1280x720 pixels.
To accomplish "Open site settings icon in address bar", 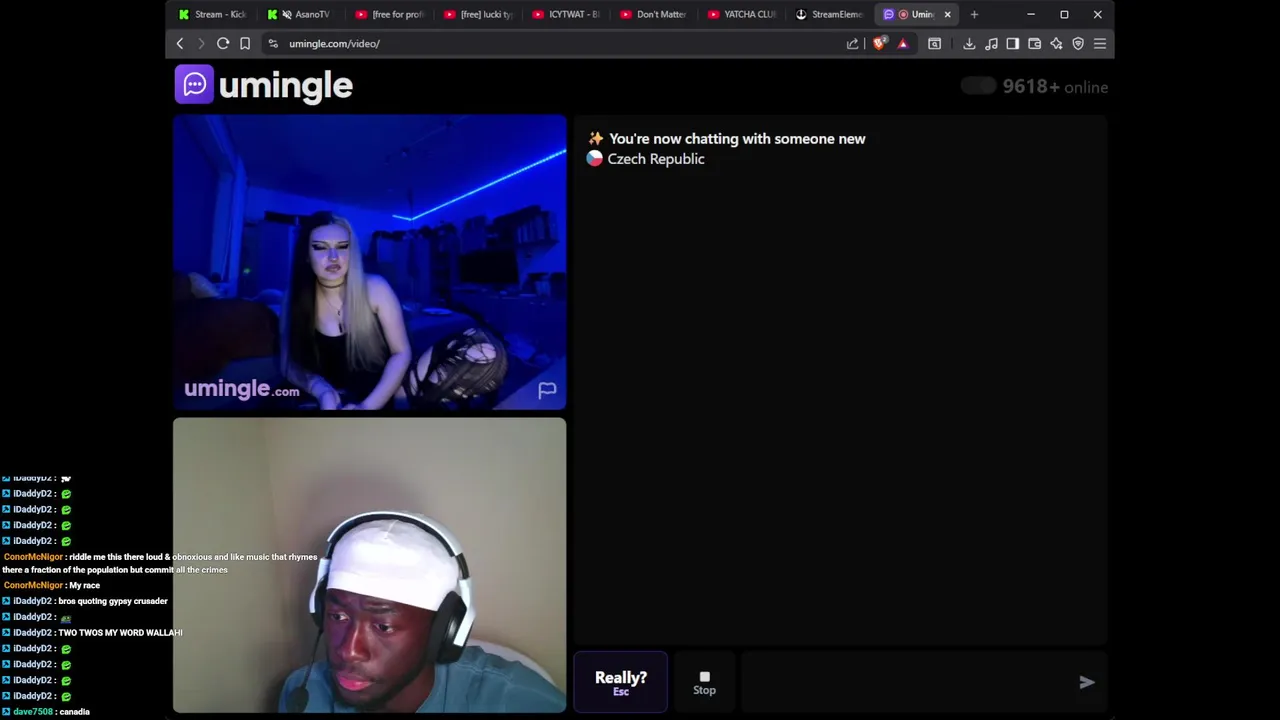I will click(x=273, y=44).
